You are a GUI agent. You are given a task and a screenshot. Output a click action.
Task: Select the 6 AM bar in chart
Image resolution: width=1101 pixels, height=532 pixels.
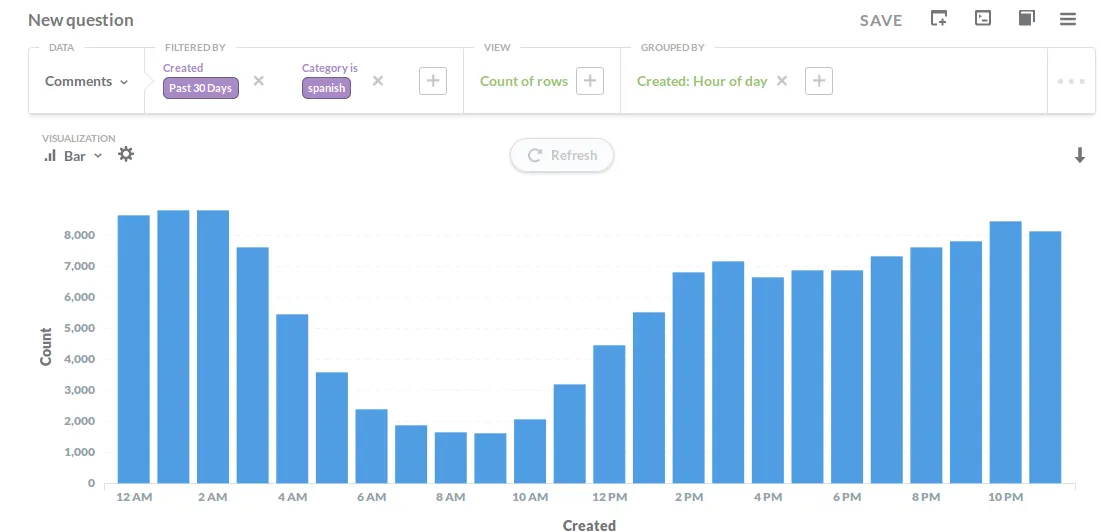[x=371, y=446]
